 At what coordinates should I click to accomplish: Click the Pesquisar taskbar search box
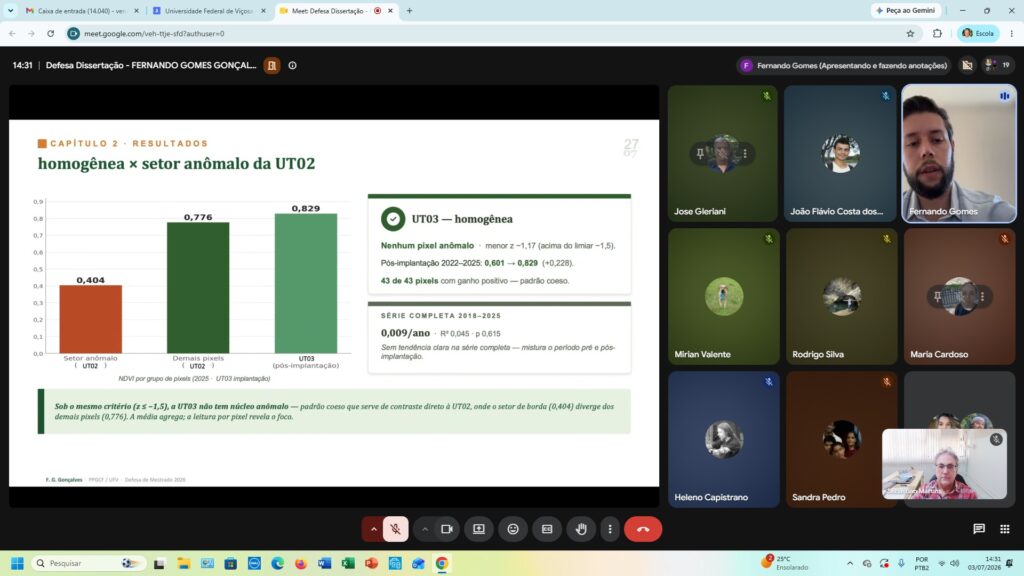(88, 563)
